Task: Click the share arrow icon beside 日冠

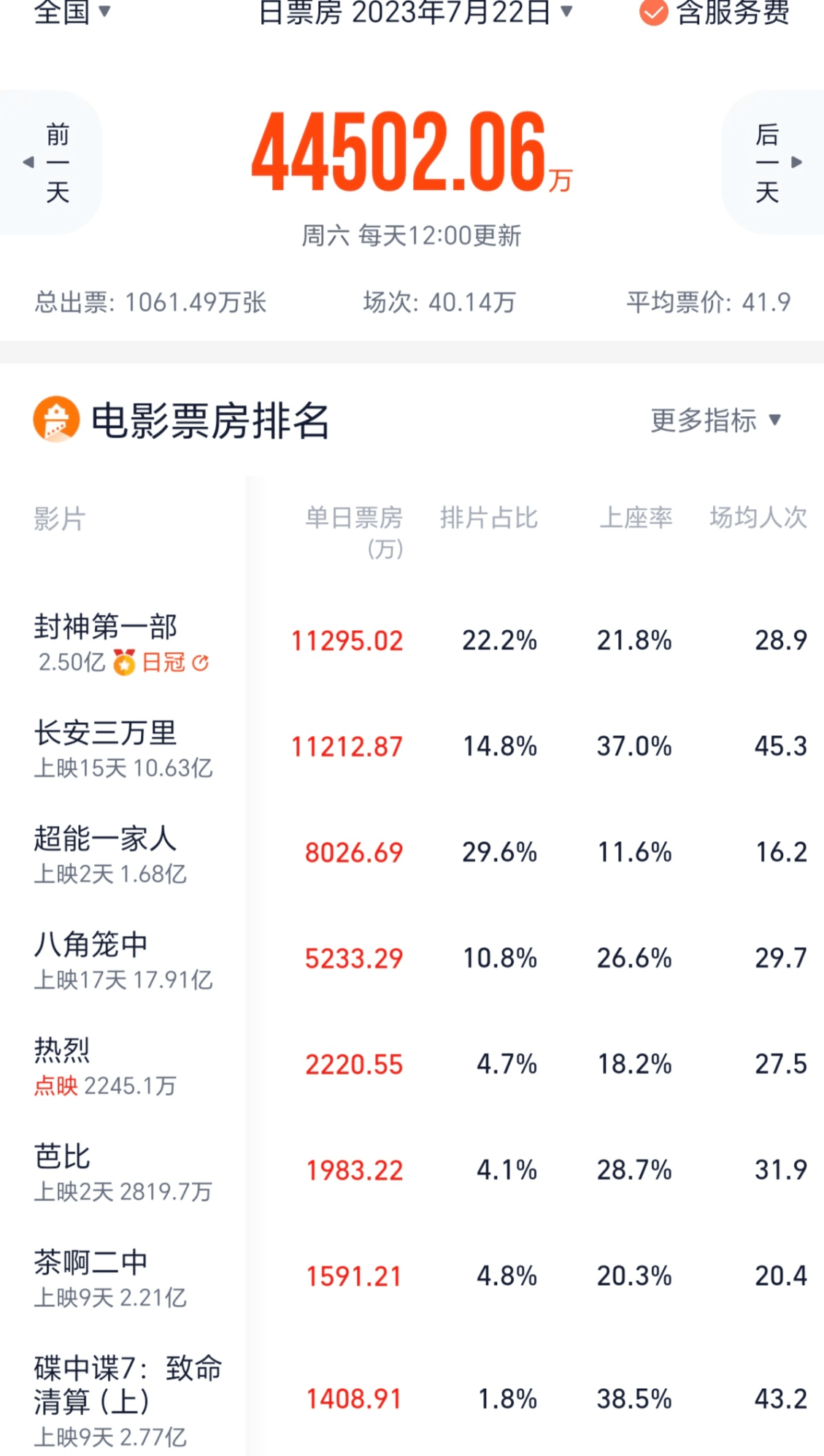Action: [x=200, y=662]
